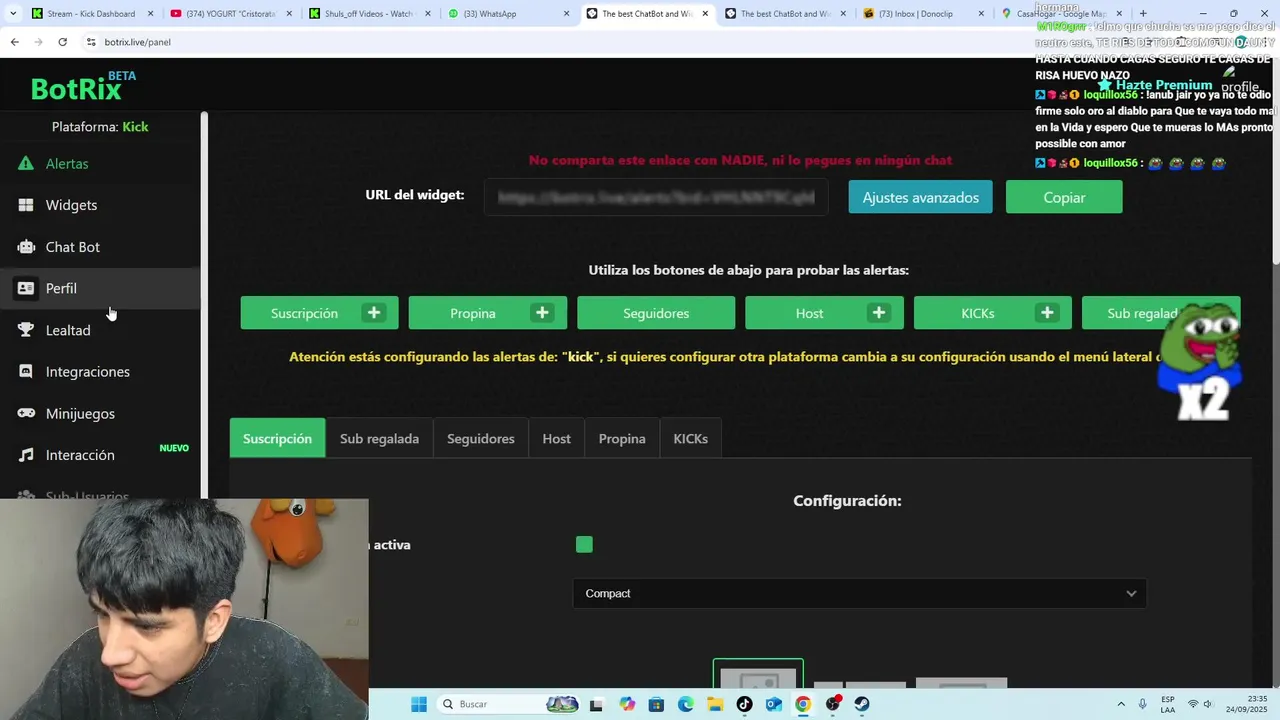
Task: Show hidden system tray icons
Action: pos(1120,704)
